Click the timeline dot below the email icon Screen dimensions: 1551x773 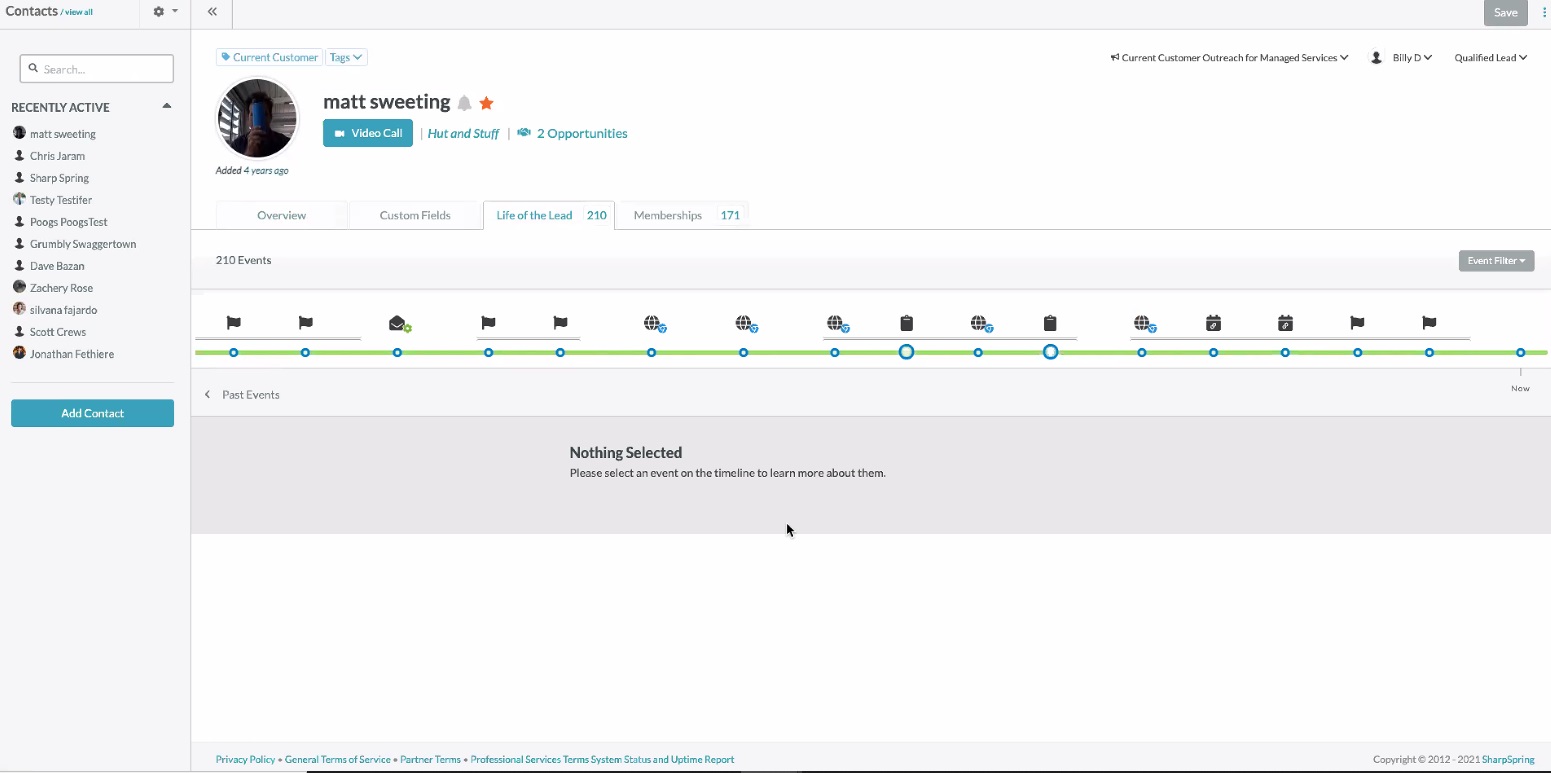coord(397,353)
